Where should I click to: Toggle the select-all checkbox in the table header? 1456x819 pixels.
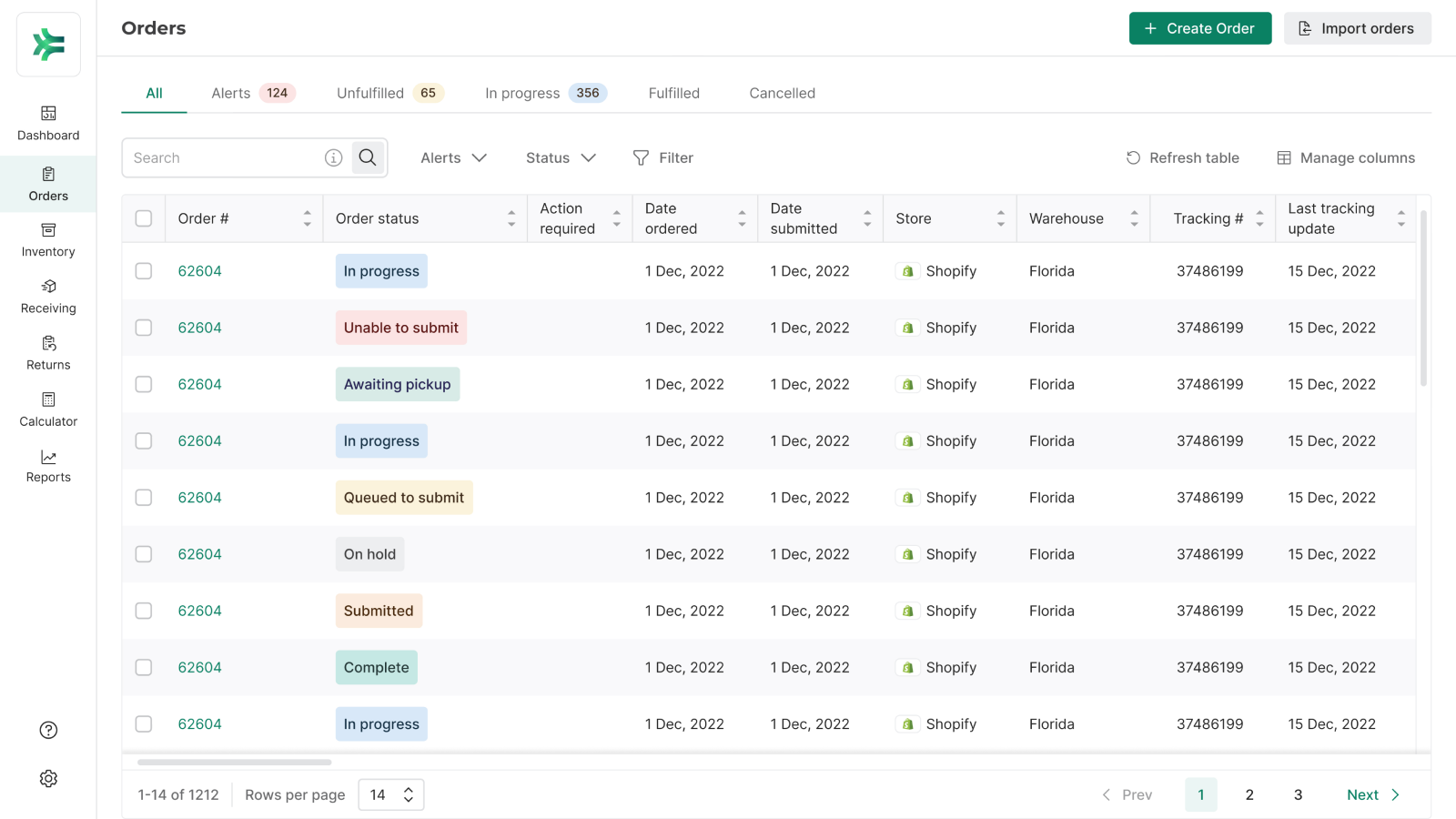coord(144,218)
